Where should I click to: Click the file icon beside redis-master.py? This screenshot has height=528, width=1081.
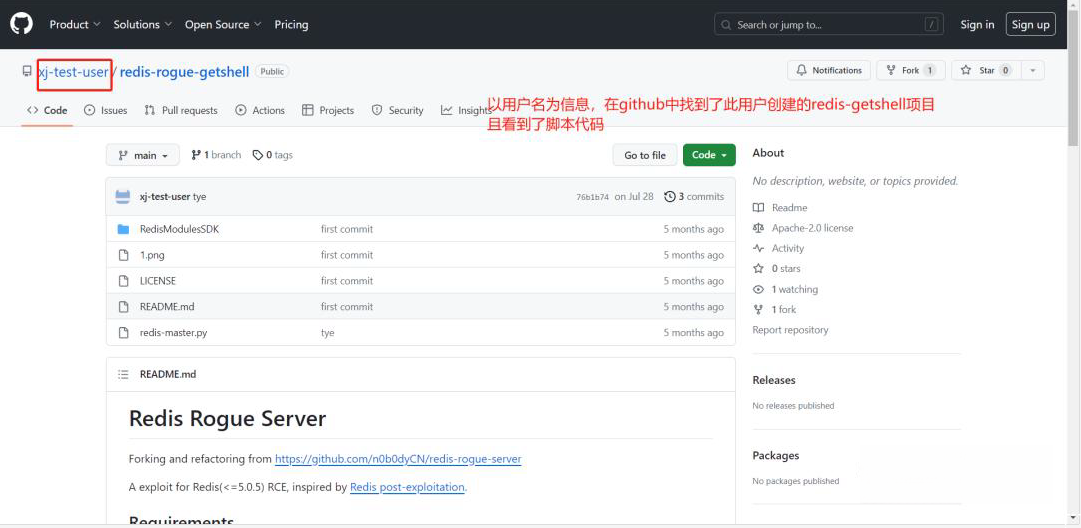pos(123,332)
